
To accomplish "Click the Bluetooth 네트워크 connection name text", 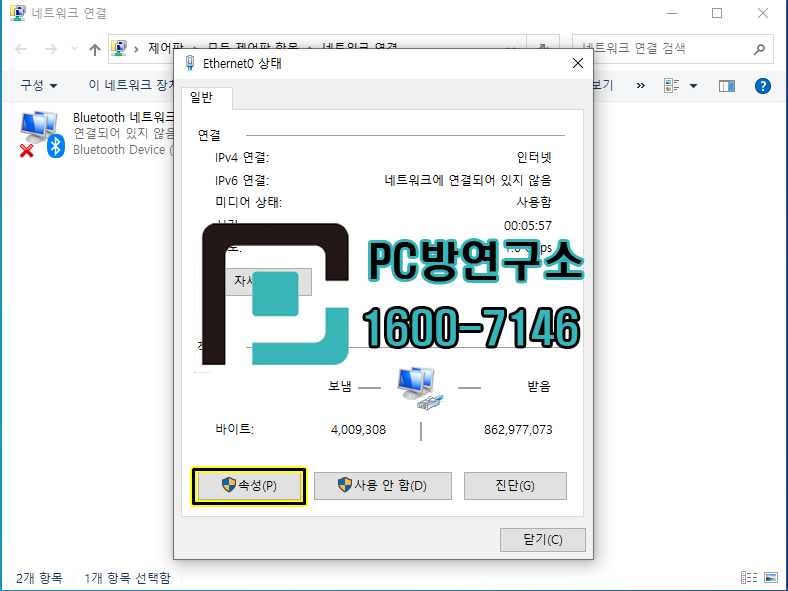I will [123, 118].
